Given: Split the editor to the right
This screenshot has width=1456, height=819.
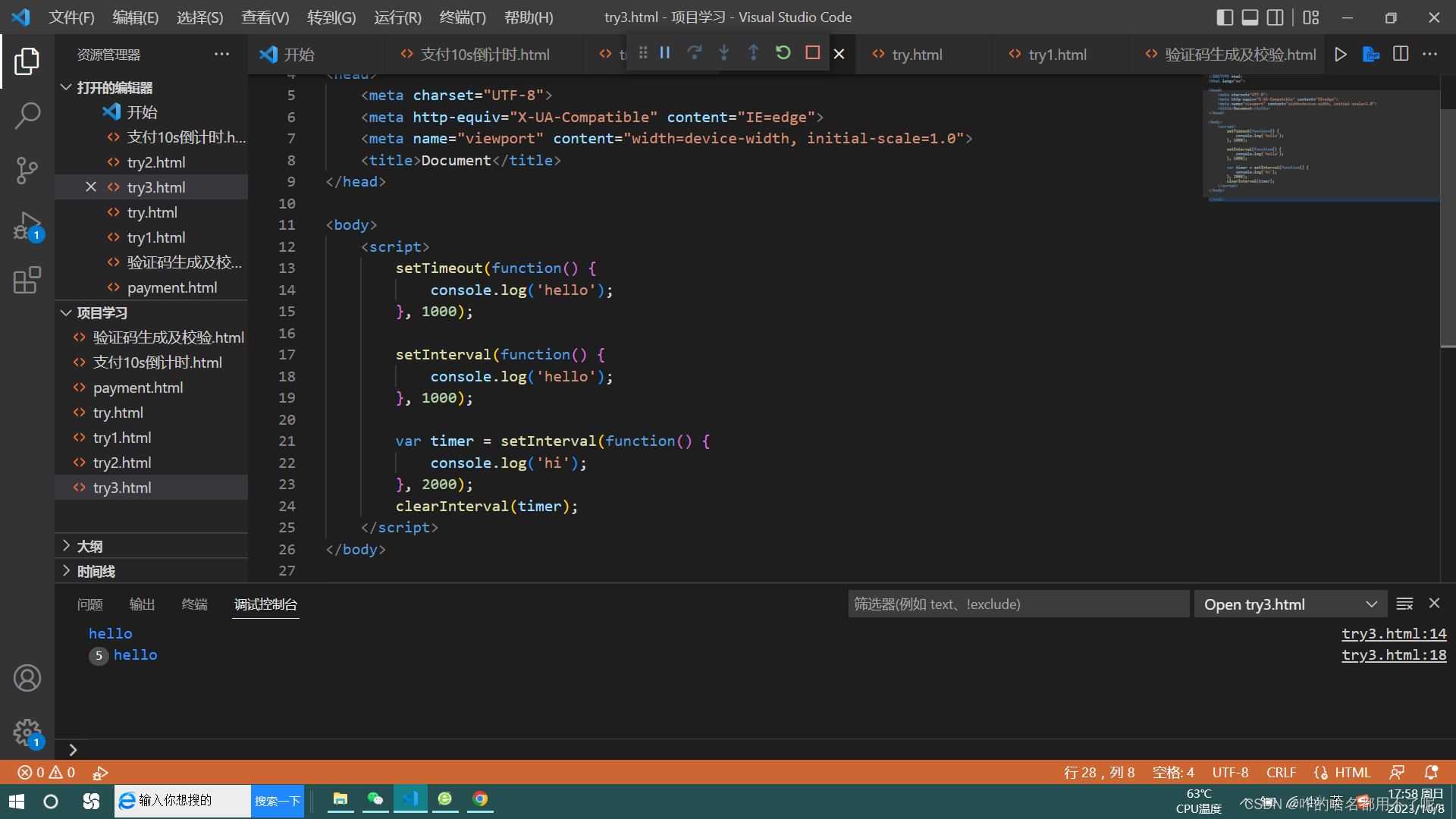Looking at the screenshot, I should 1401,54.
